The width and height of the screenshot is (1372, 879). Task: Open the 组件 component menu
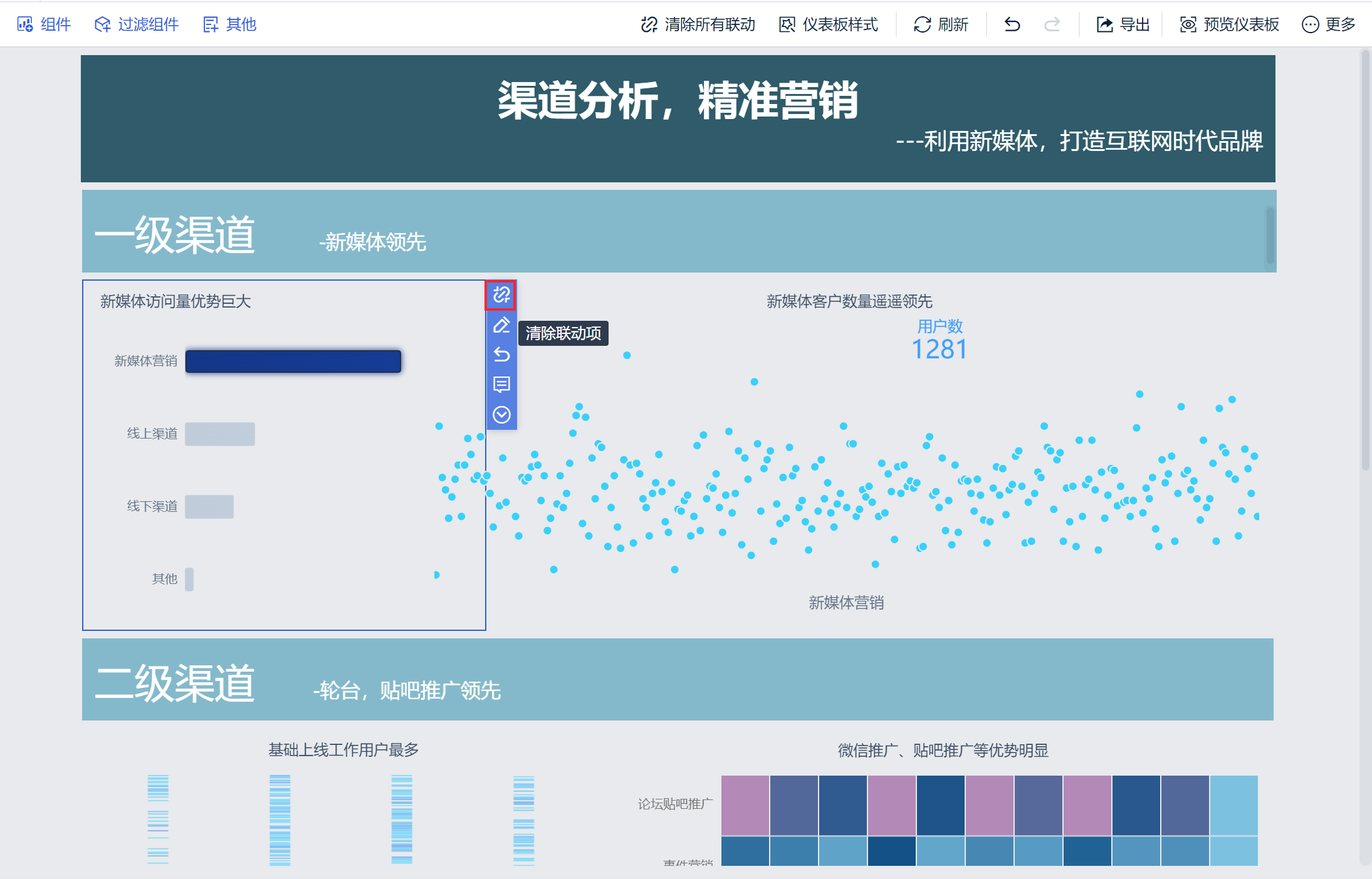pos(44,24)
